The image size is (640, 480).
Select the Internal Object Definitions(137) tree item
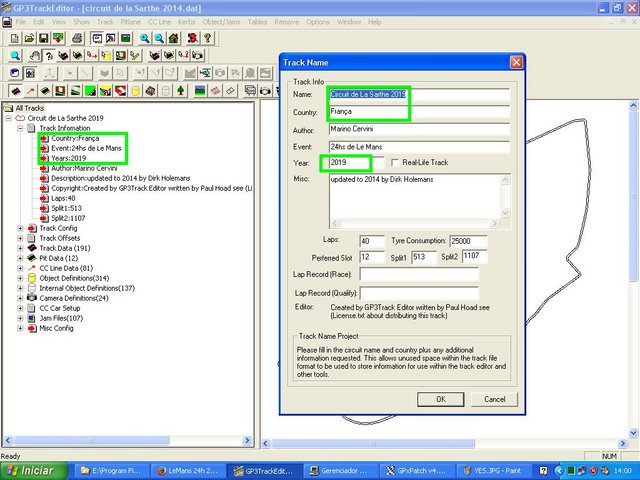tap(87, 288)
